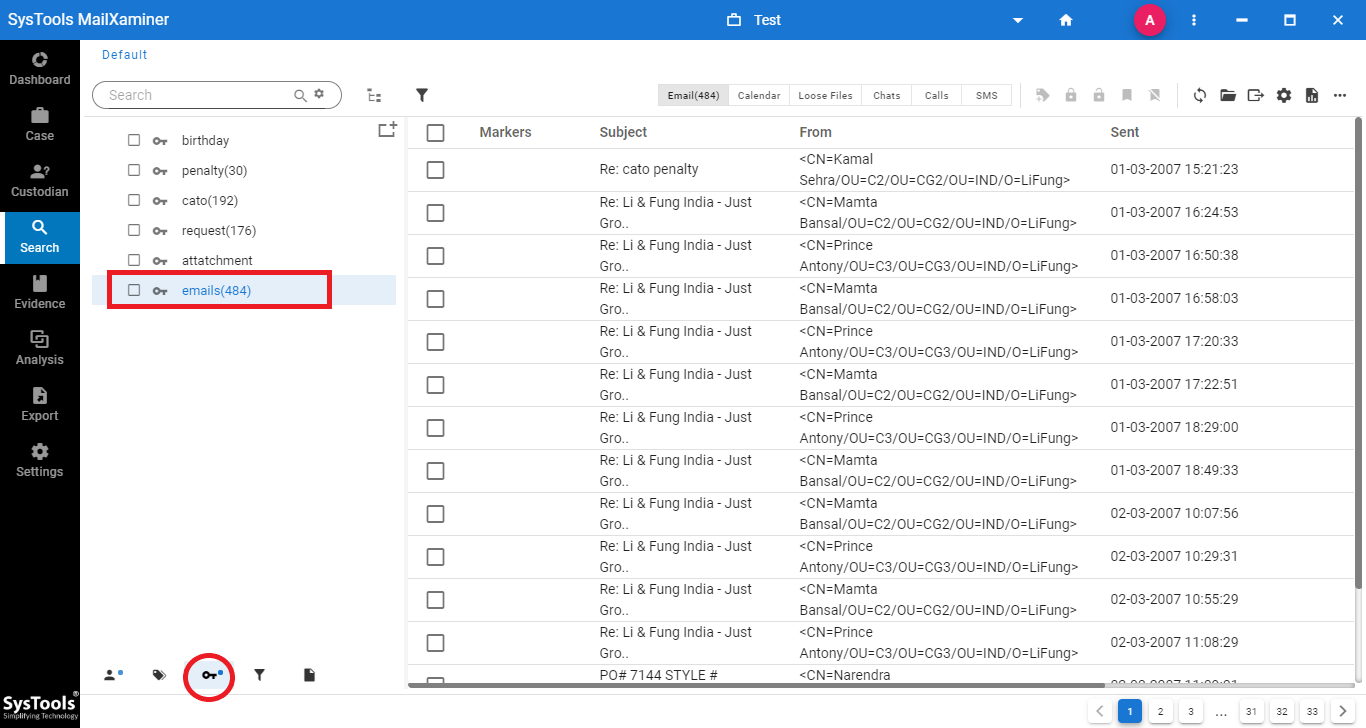Switch to filter view icon at bottom
1366x728 pixels.
(260, 675)
